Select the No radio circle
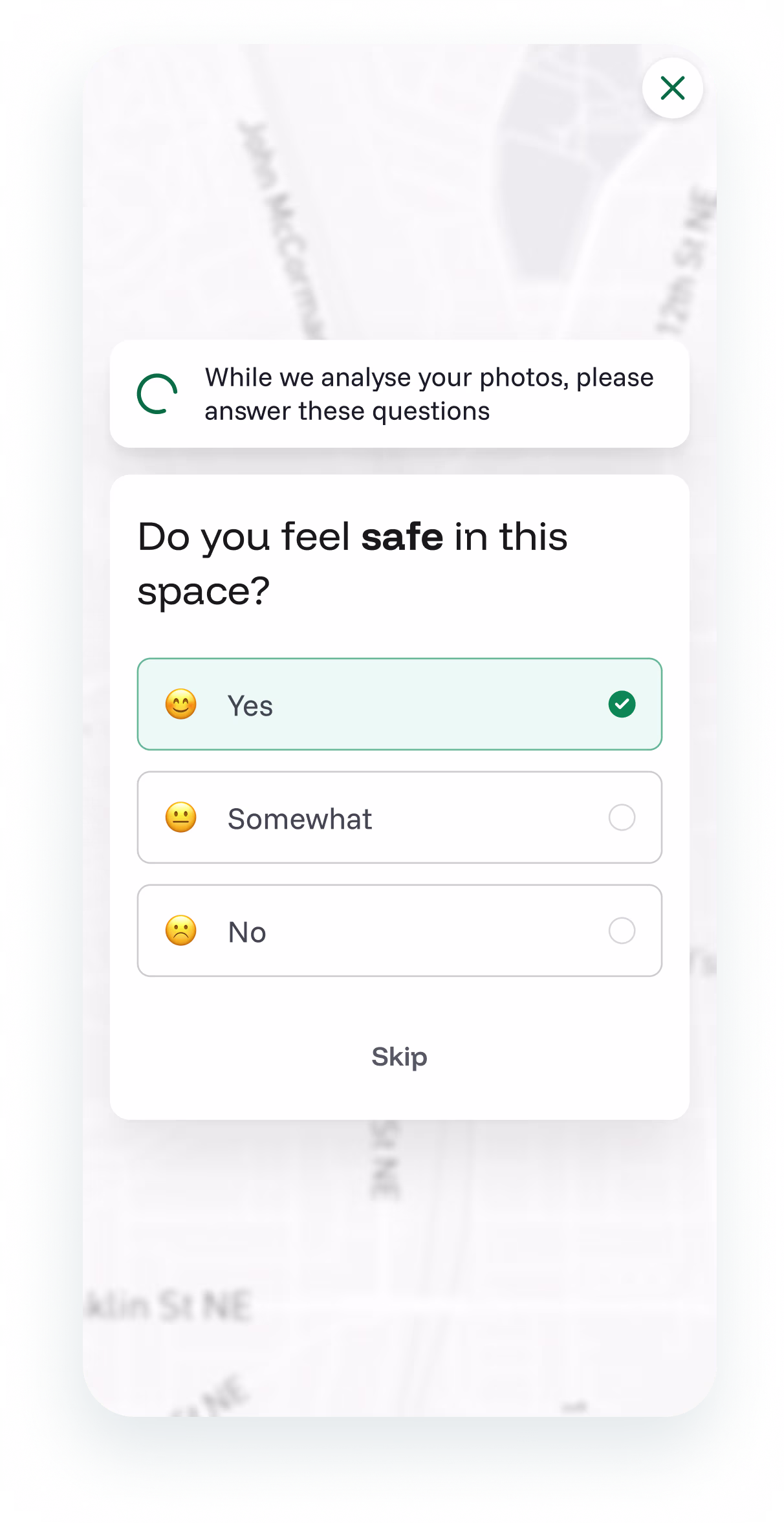 [x=622, y=931]
